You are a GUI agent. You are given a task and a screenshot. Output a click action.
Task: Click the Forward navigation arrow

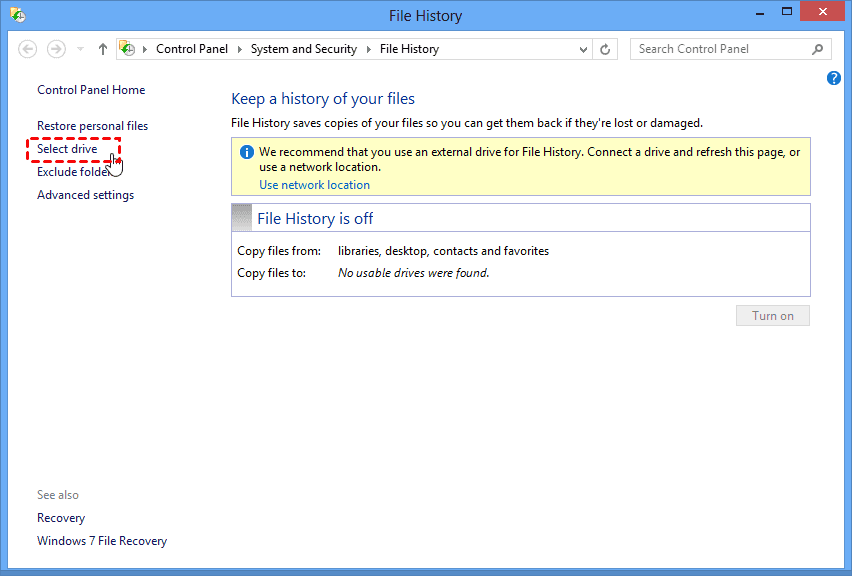56,49
